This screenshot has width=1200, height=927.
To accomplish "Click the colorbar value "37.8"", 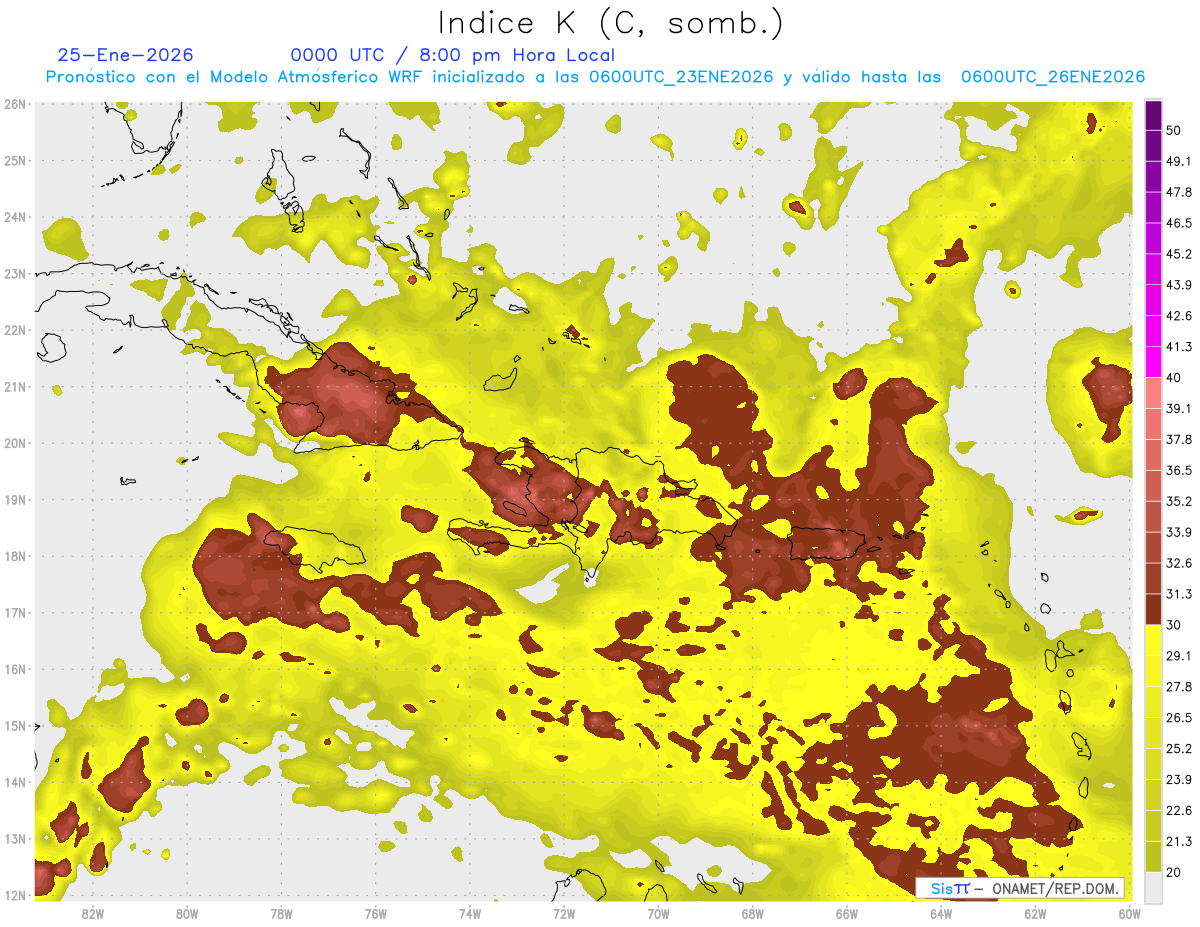I will point(1178,439).
